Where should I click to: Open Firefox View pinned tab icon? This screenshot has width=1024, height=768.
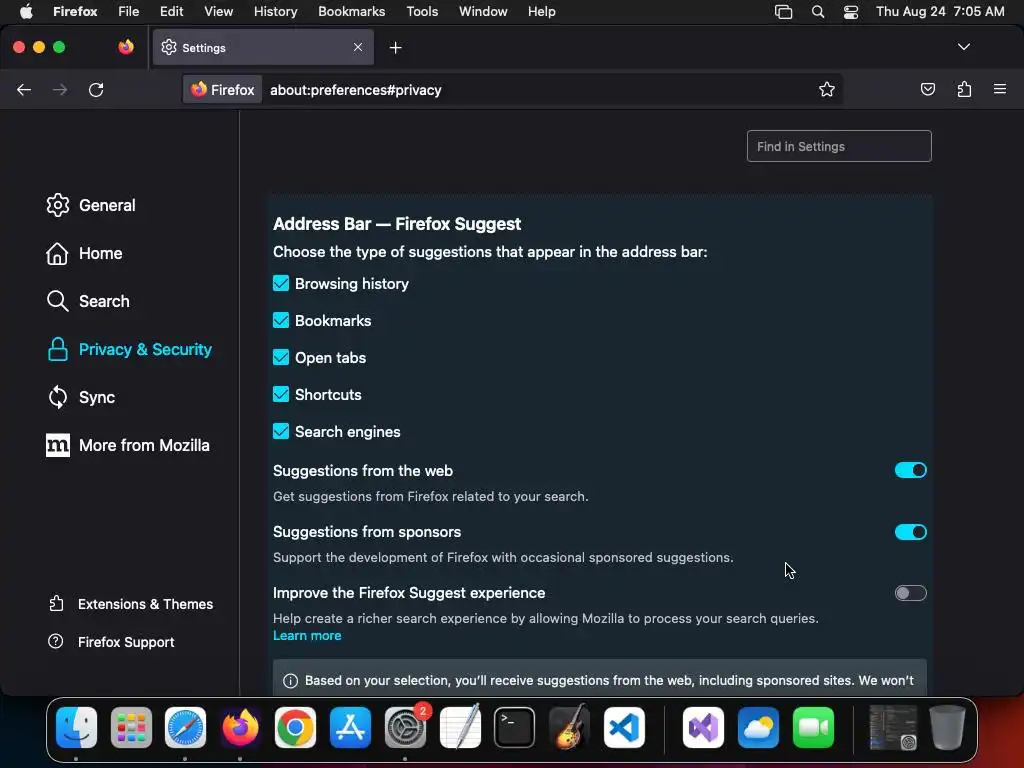(x=125, y=47)
